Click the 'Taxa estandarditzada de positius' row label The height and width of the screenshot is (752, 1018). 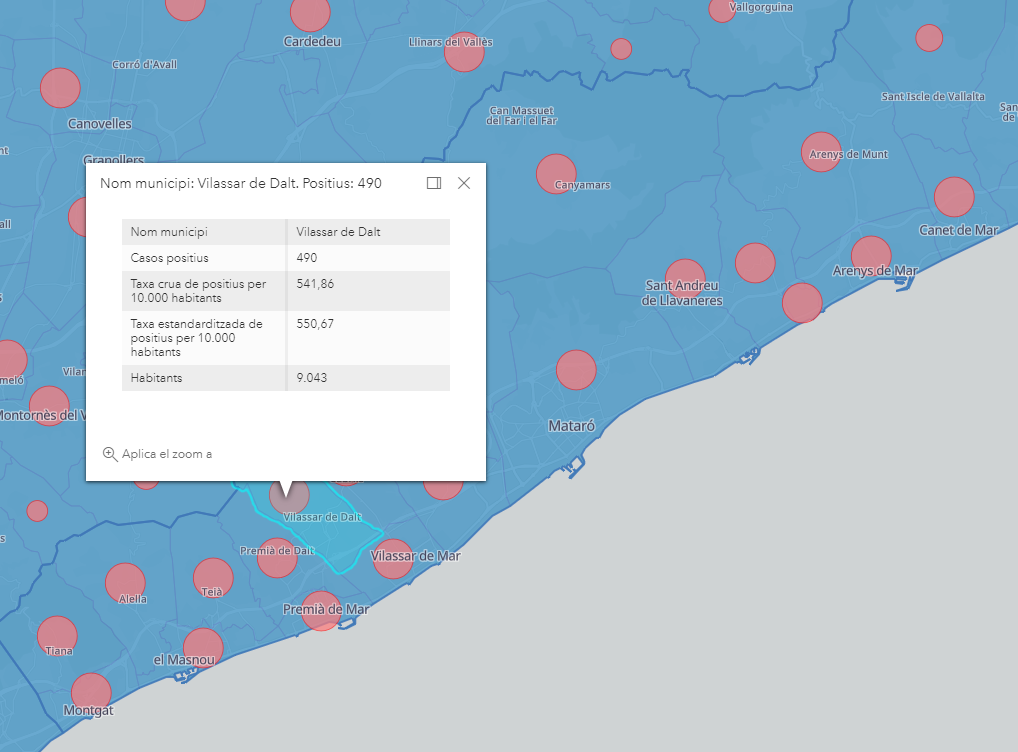click(196, 338)
